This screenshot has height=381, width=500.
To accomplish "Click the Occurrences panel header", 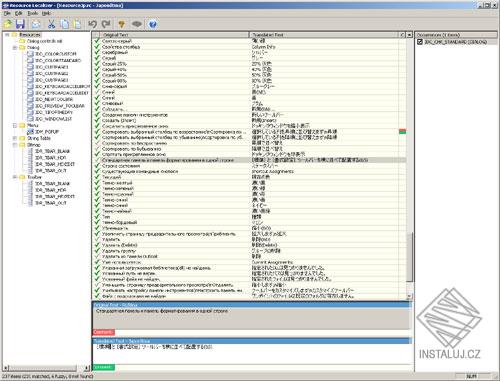I will [x=456, y=35].
